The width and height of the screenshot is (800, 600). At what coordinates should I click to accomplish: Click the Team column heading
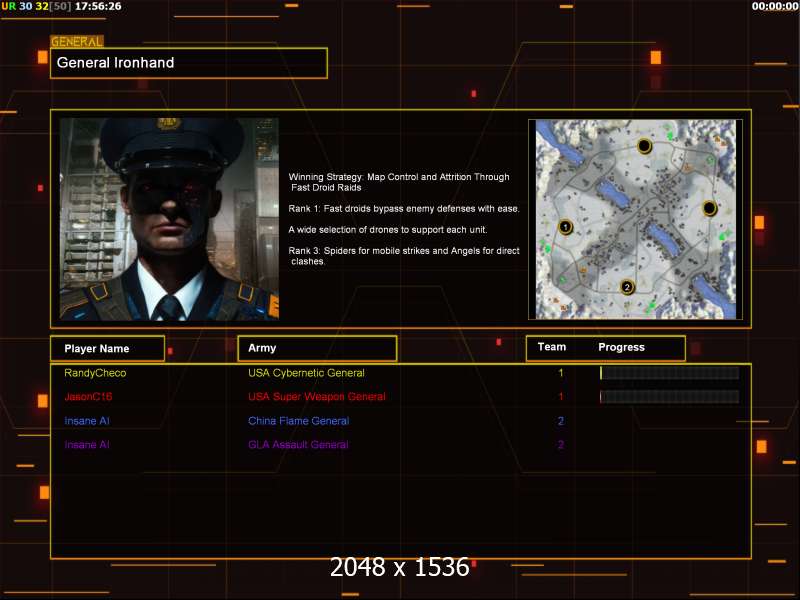pos(552,347)
